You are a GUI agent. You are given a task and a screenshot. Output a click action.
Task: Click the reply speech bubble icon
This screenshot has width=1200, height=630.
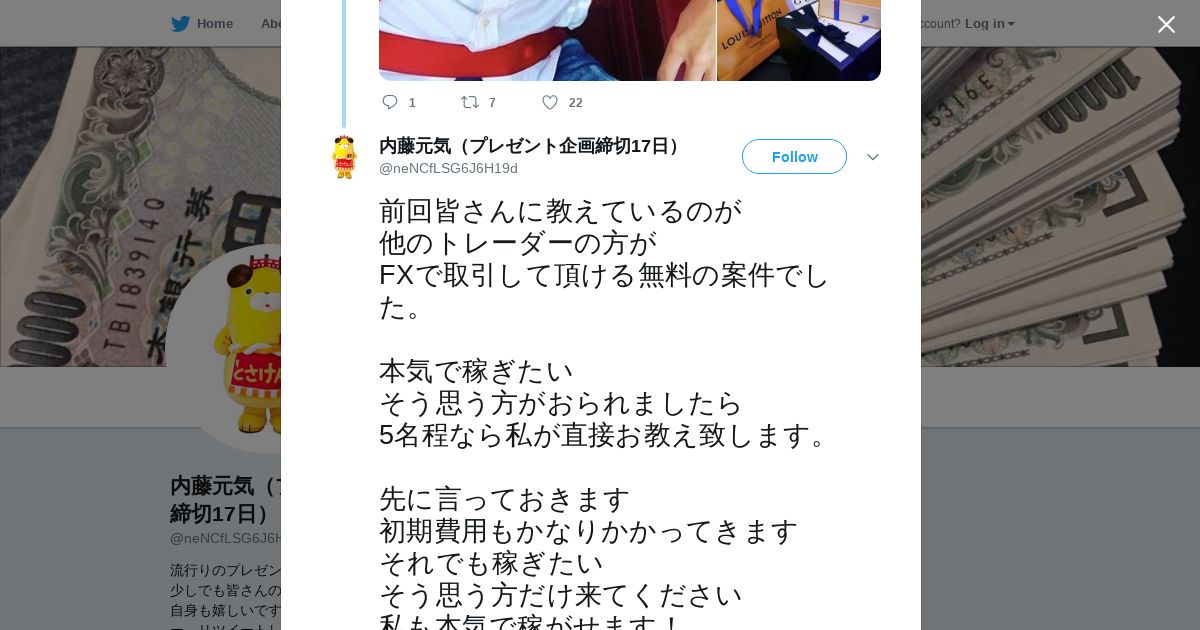[390, 102]
